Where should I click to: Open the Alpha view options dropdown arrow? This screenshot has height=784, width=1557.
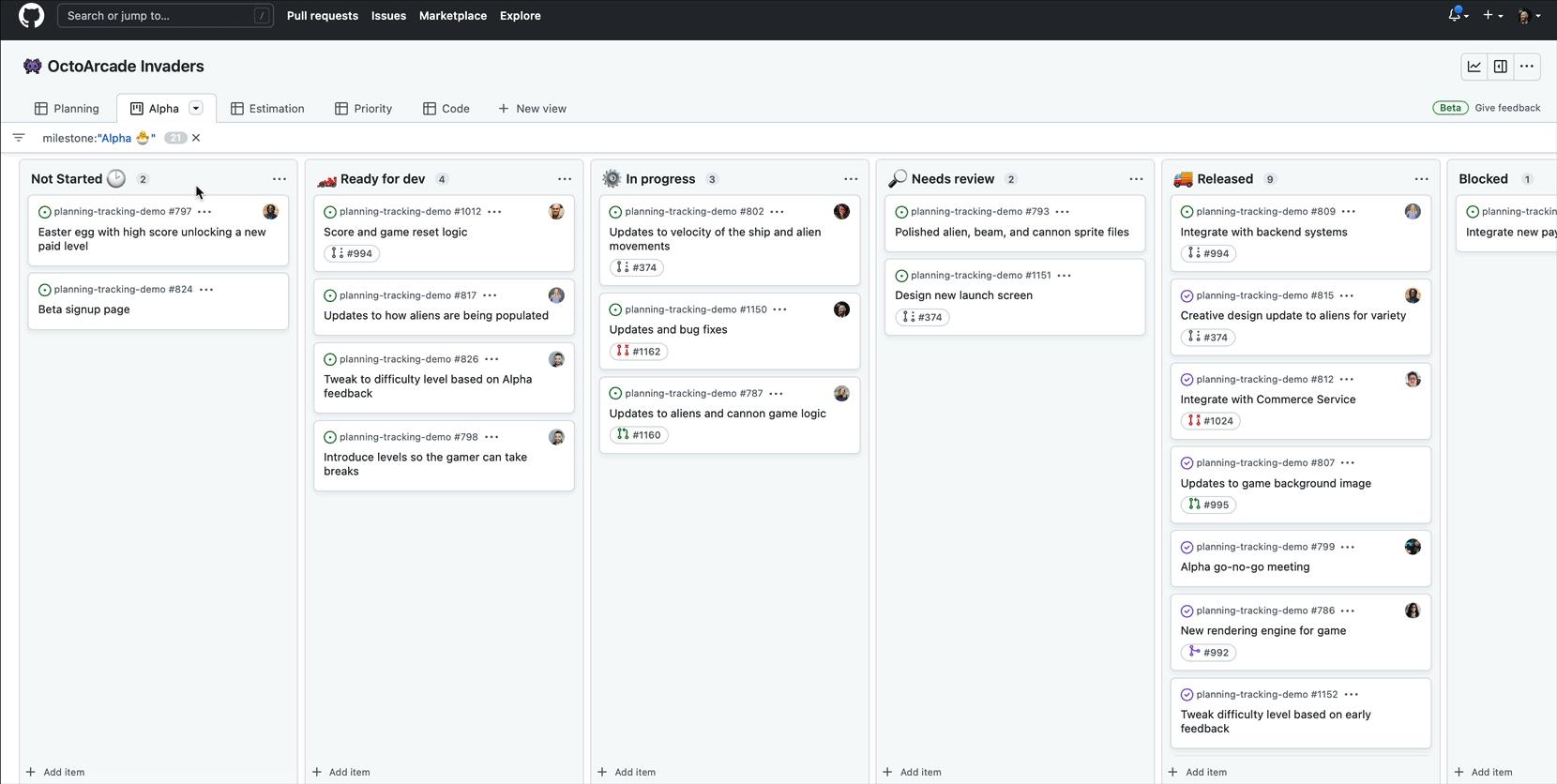point(196,108)
